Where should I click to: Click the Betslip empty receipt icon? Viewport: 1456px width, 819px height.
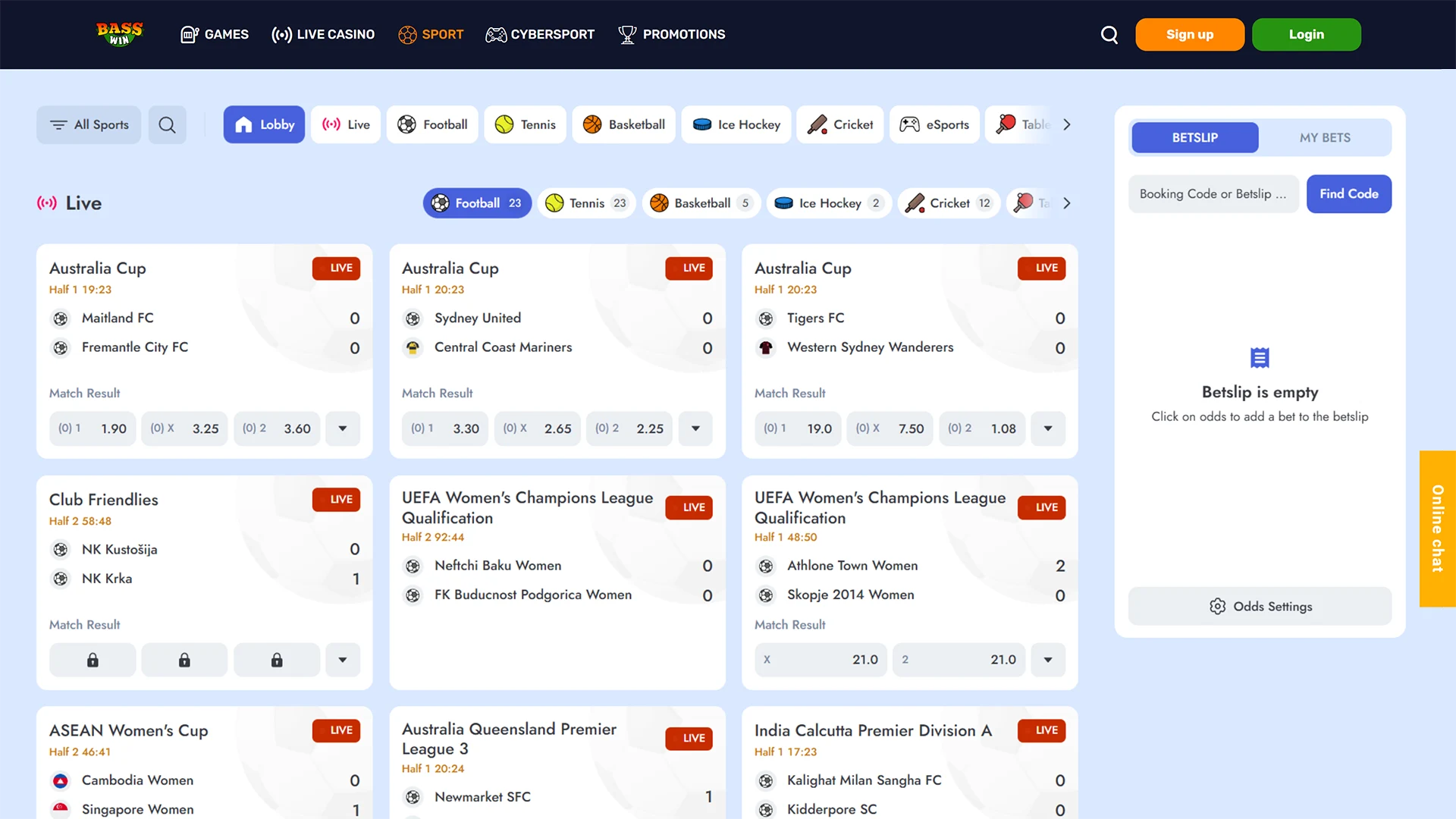pyautogui.click(x=1260, y=357)
